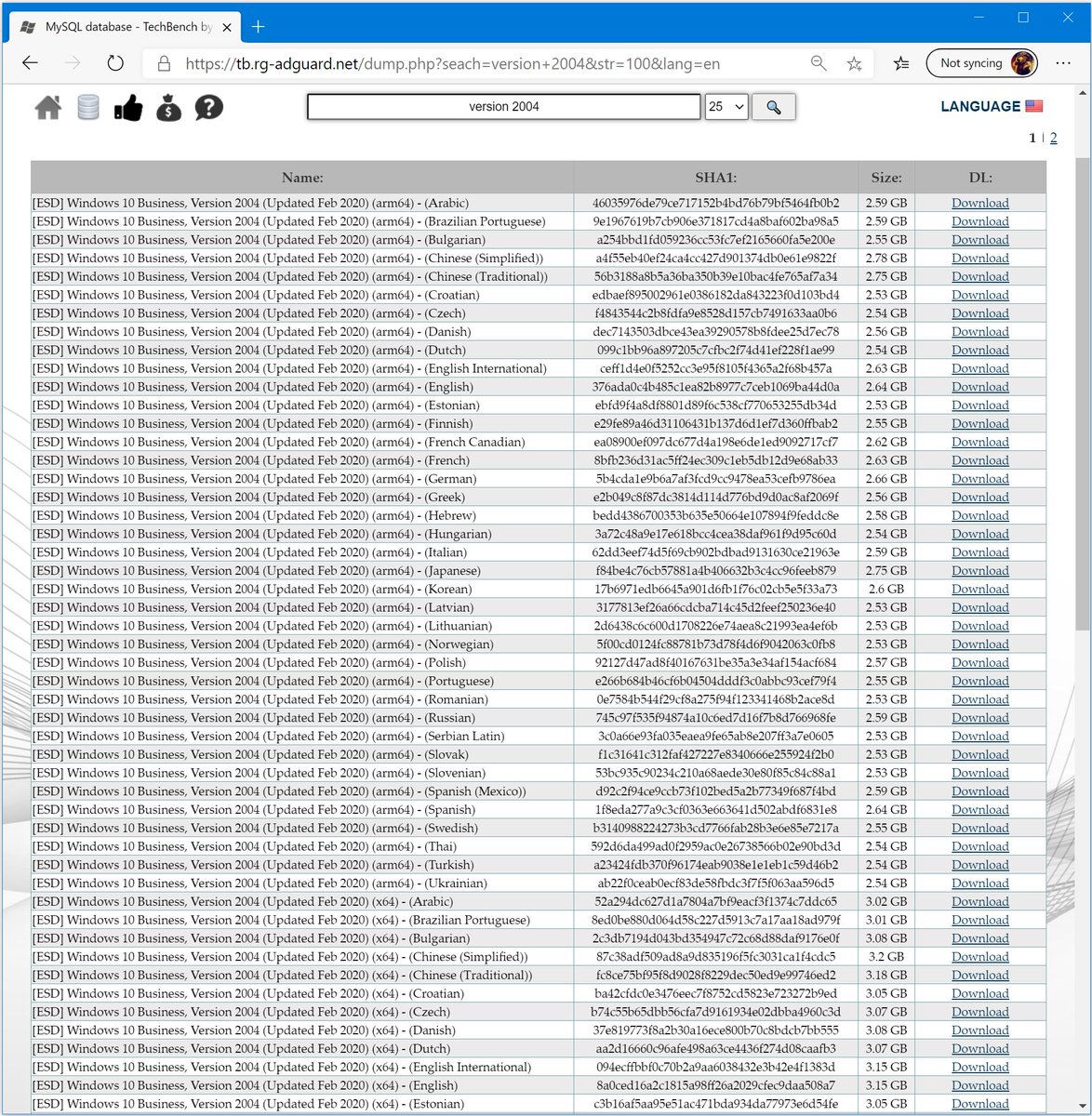This screenshot has width=1092, height=1116.
Task: Click the zoom magnifier icon in address bar
Action: [819, 63]
